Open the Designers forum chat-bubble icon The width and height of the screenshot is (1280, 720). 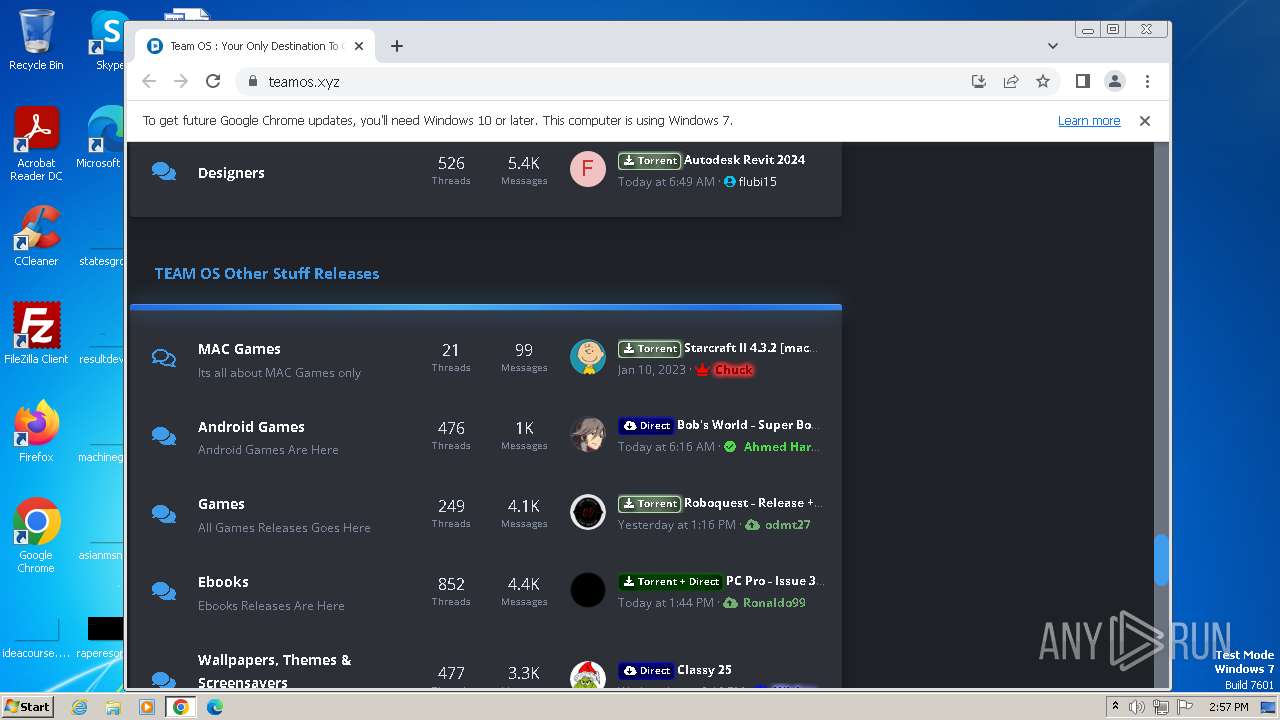point(164,171)
